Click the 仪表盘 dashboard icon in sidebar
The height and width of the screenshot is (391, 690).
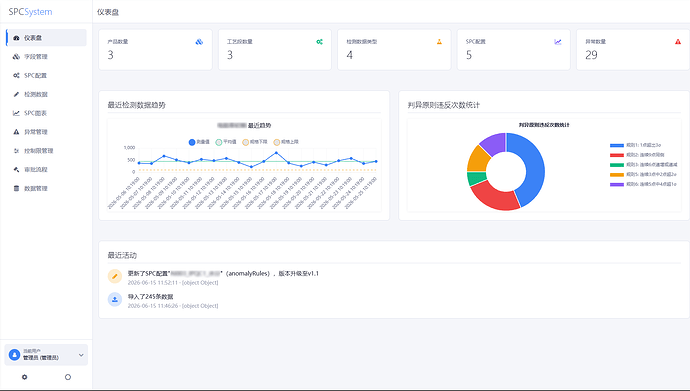pyautogui.click(x=16, y=38)
